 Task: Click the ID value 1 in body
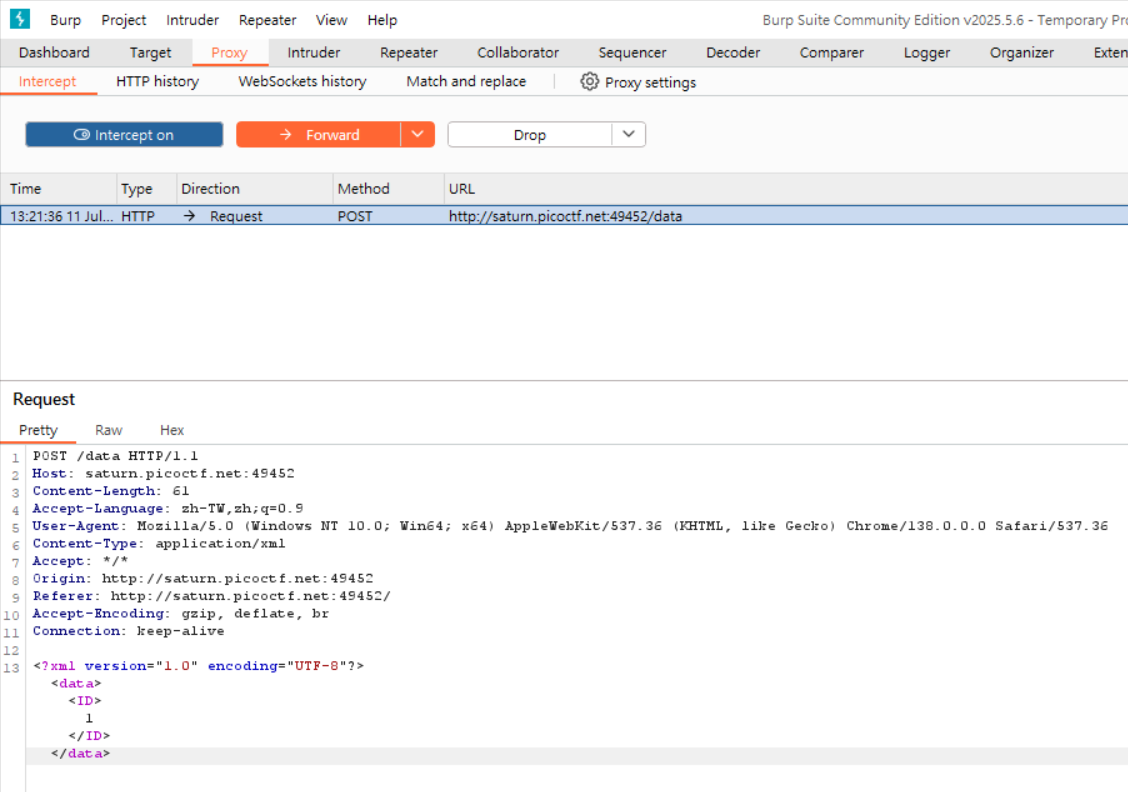point(89,719)
